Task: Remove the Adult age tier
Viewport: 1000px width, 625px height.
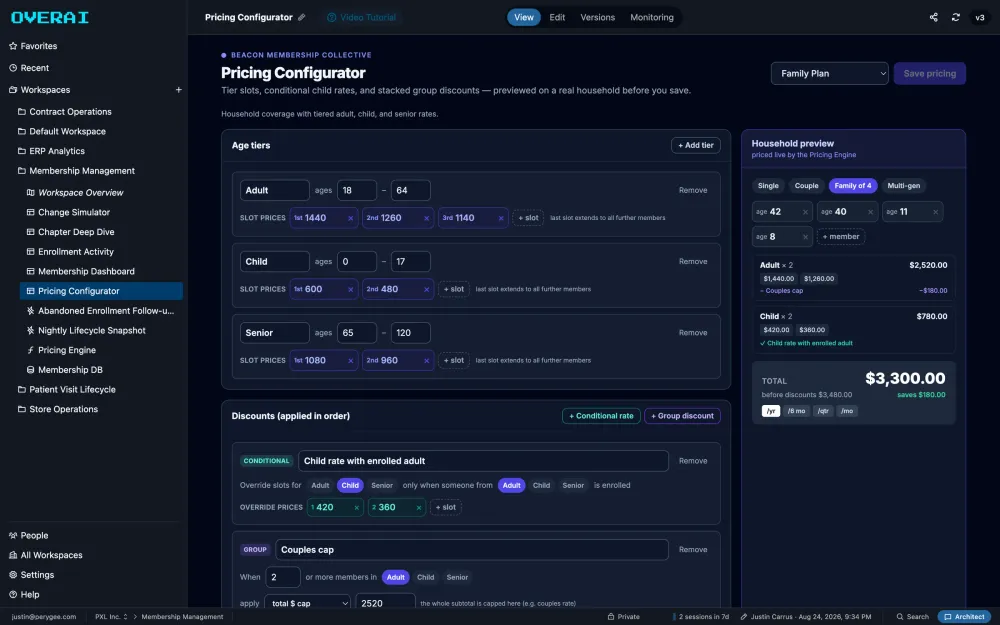Action: pos(693,190)
